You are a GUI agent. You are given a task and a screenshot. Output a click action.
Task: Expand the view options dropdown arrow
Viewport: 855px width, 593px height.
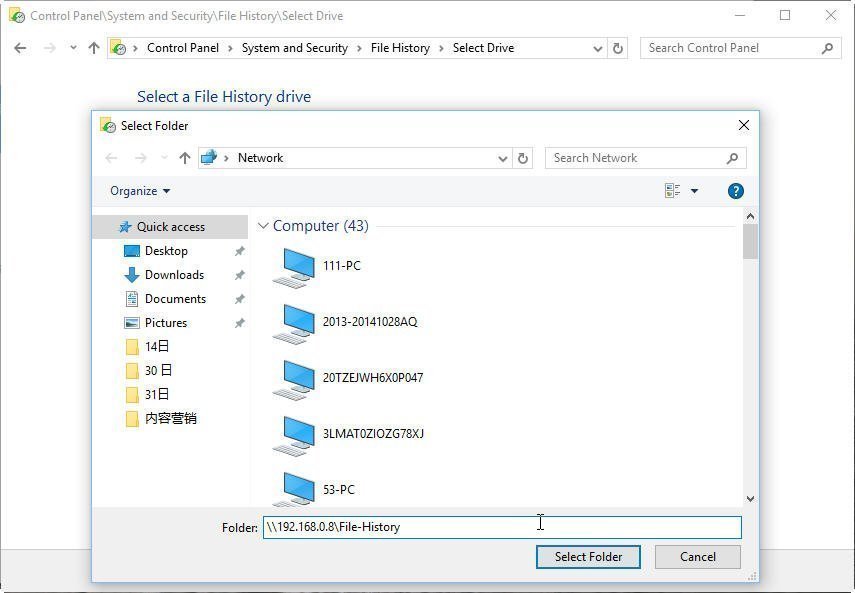[x=694, y=191]
